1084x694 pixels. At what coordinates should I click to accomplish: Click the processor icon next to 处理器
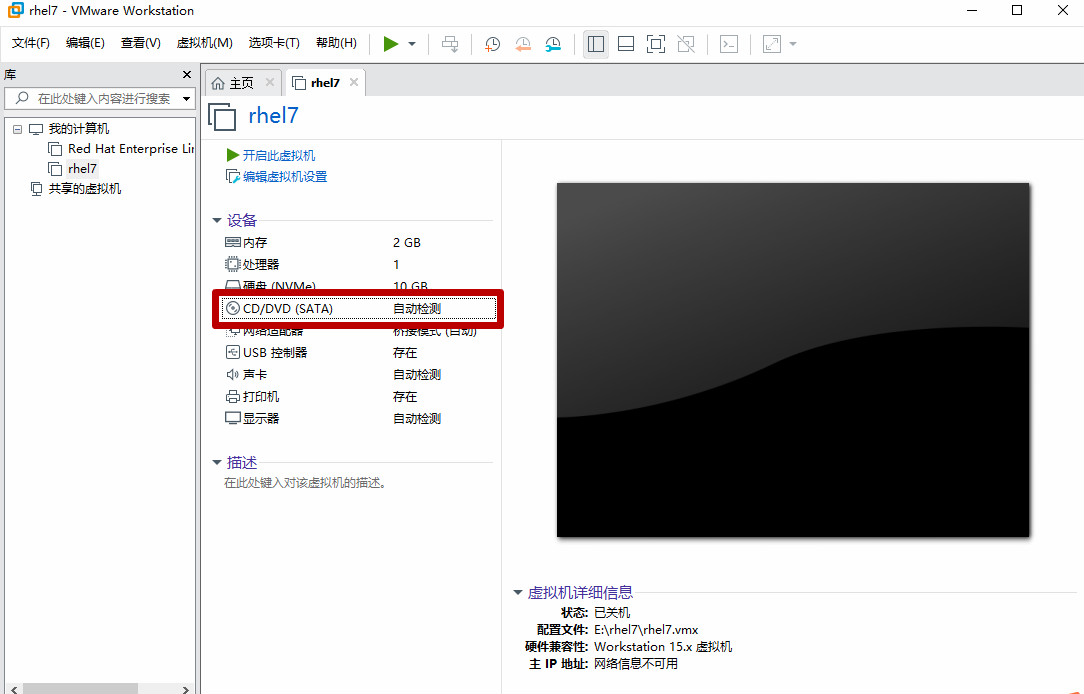click(233, 264)
